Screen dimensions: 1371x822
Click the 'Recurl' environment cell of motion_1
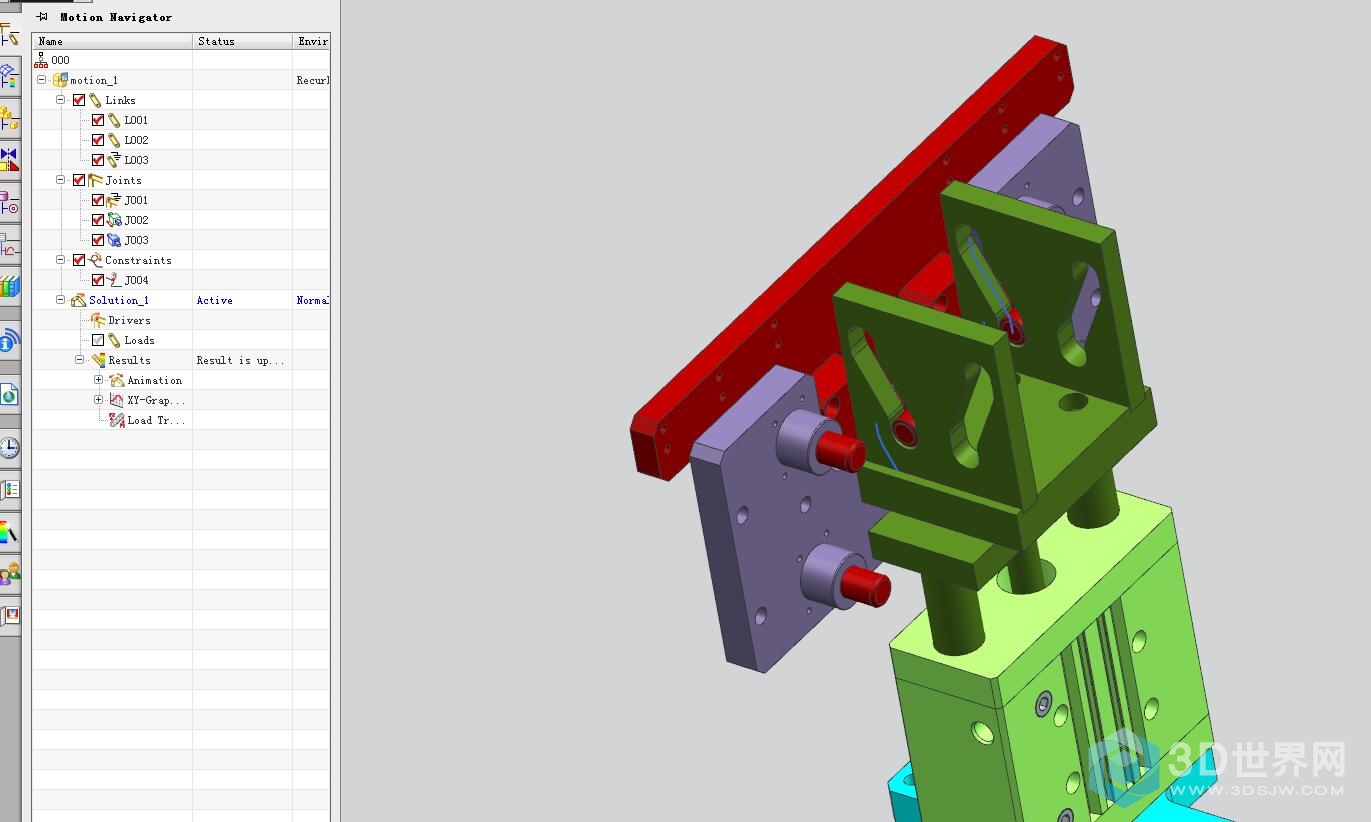[313, 80]
